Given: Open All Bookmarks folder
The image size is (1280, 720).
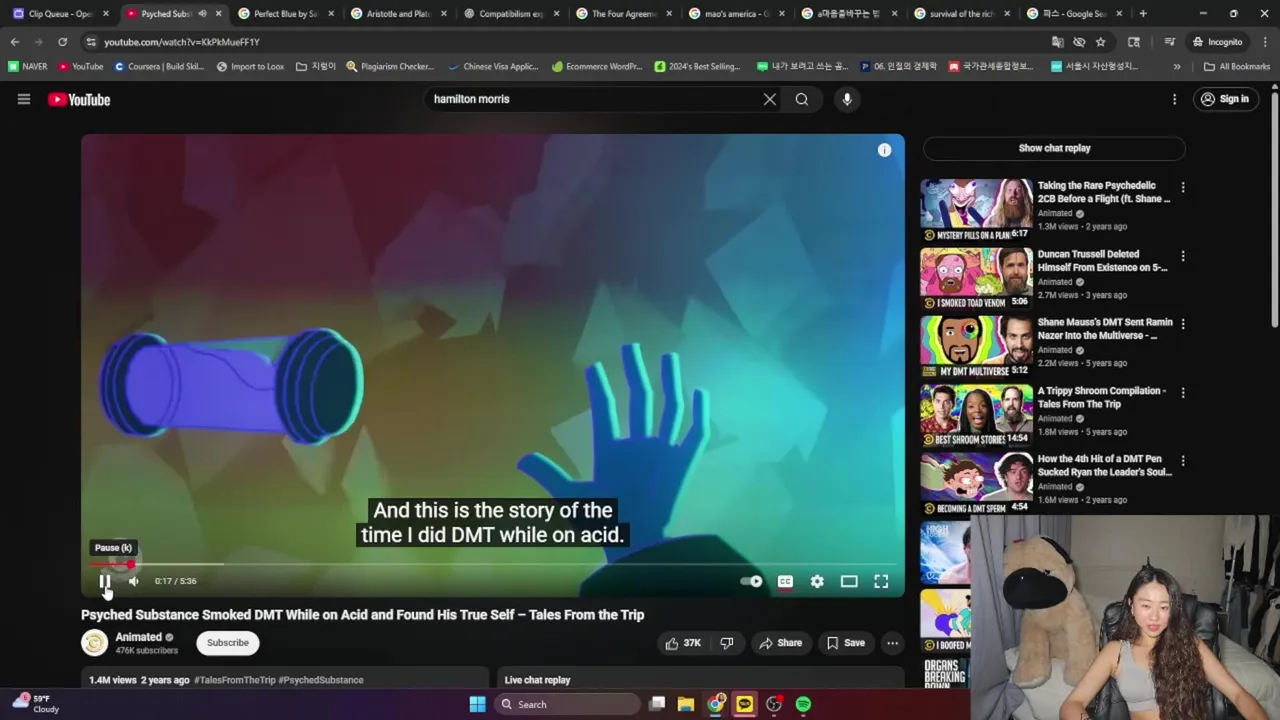Looking at the screenshot, I should [x=1237, y=66].
